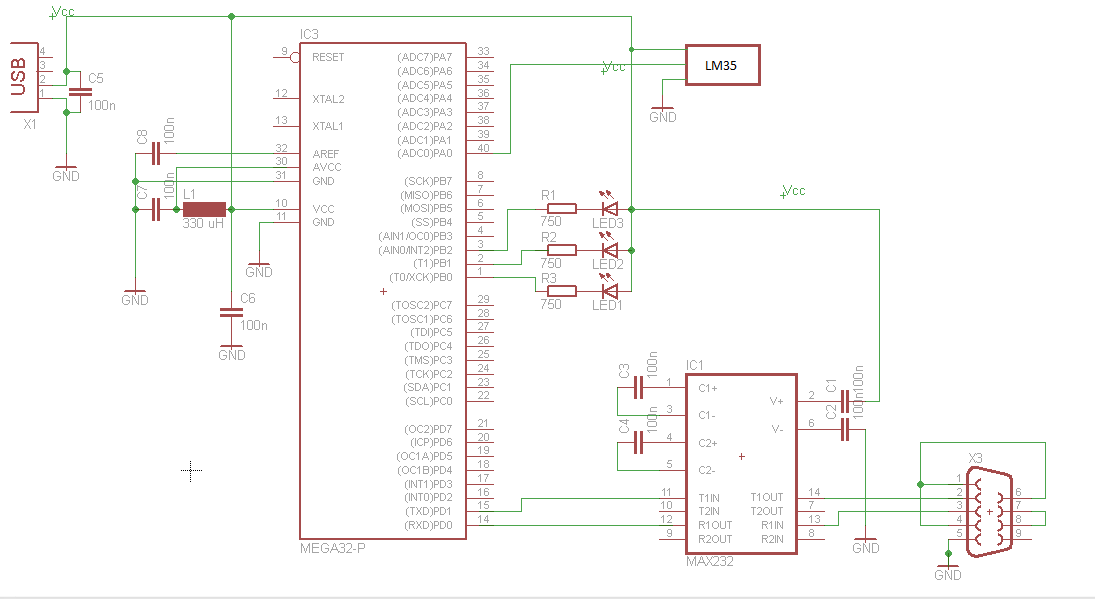
Task: Click the R1OUT pin label on MAX232
Action: [715, 525]
